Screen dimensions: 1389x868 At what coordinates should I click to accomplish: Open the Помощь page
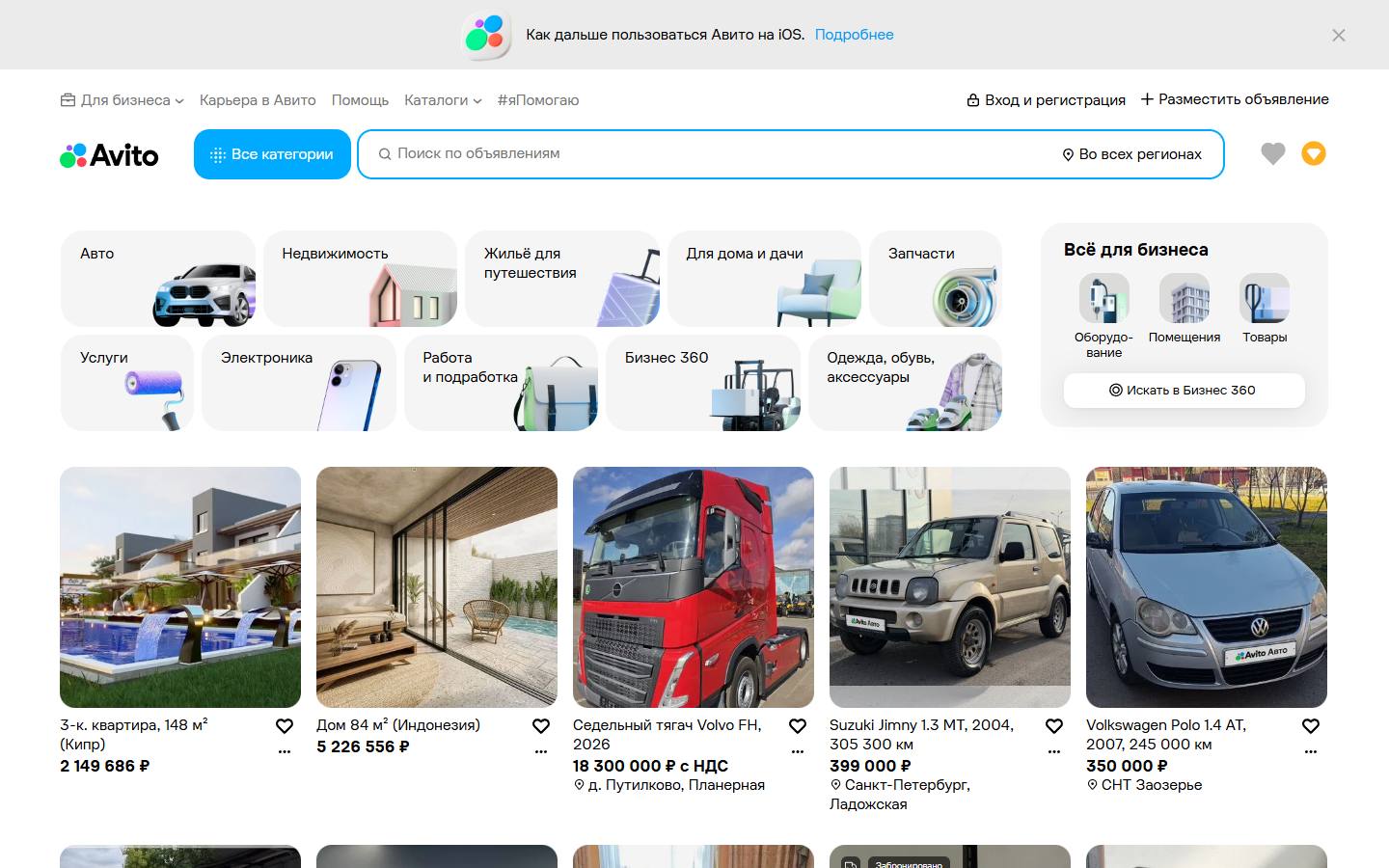[360, 100]
